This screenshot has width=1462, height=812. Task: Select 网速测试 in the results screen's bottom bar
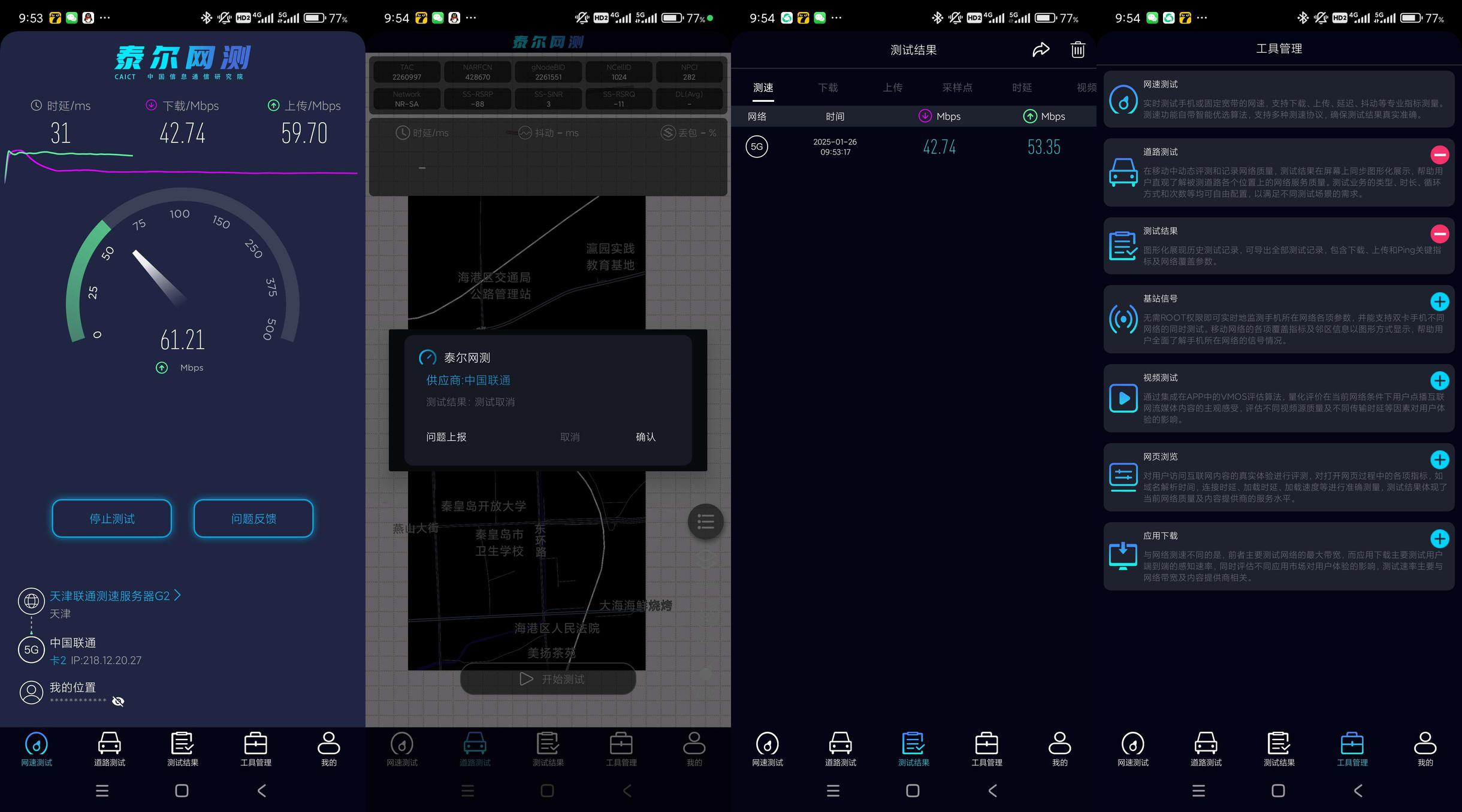pyautogui.click(x=768, y=749)
